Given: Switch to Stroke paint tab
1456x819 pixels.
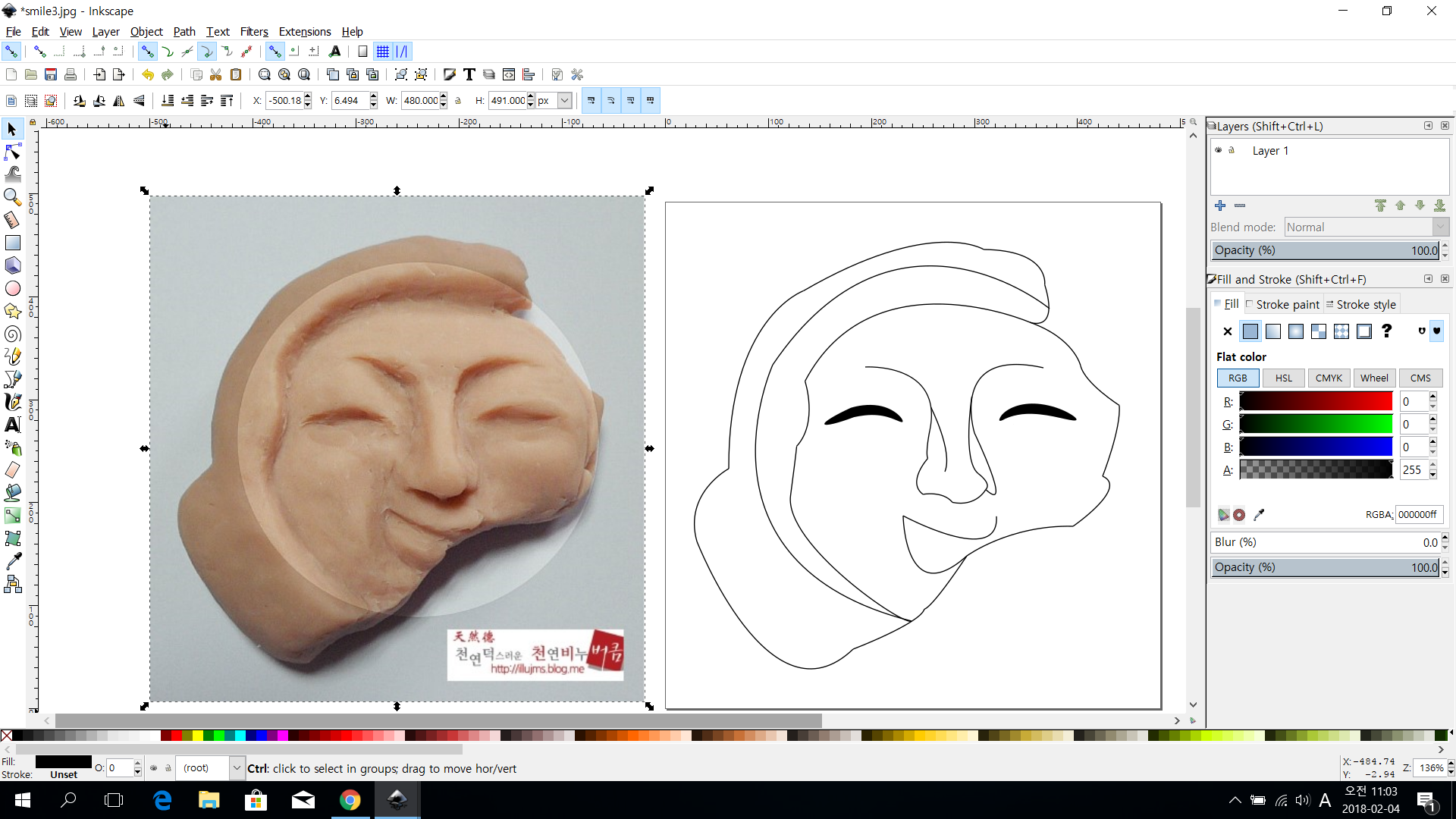Looking at the screenshot, I should point(1282,304).
